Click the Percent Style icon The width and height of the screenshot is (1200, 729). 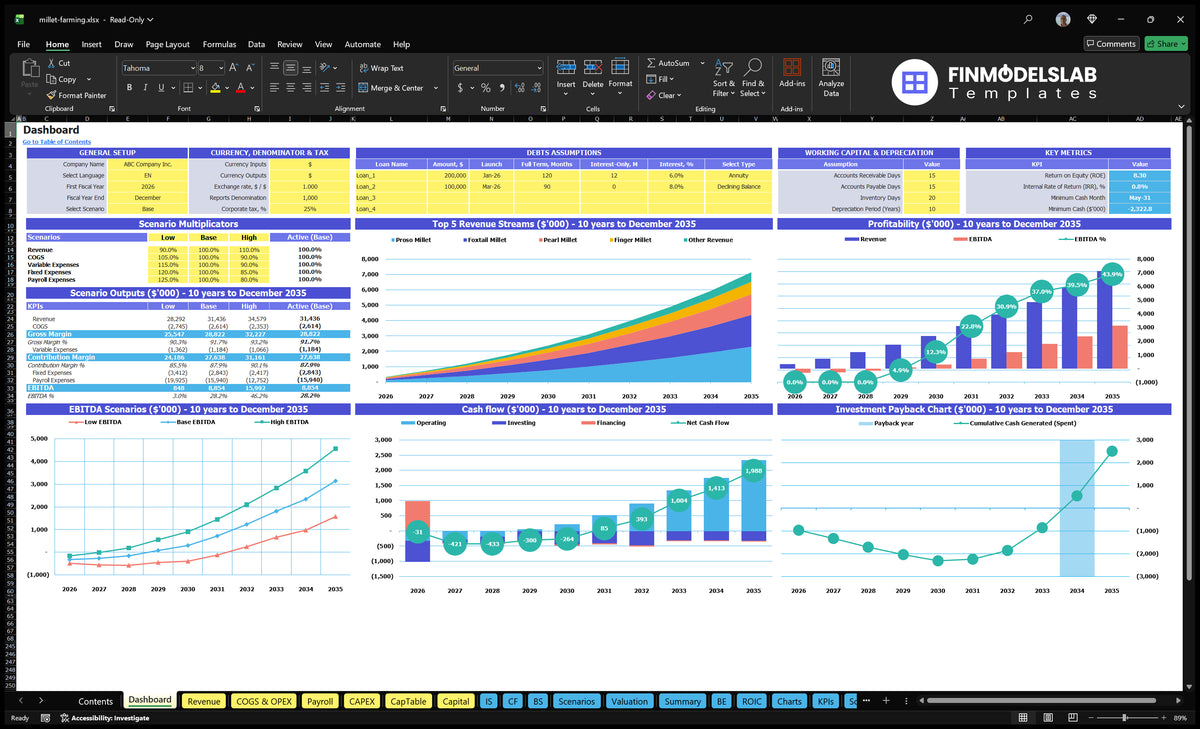[x=486, y=88]
